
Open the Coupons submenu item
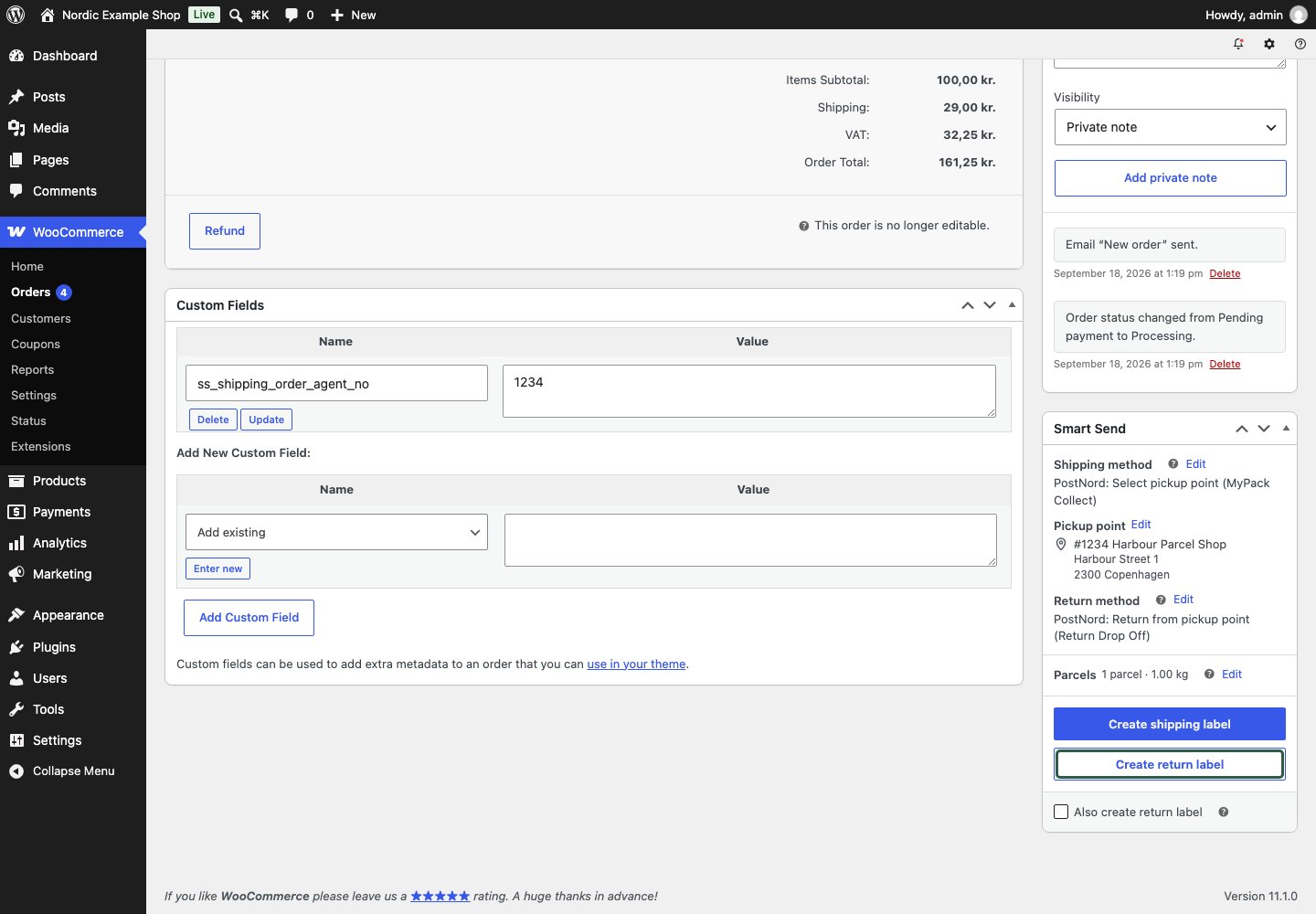[x=36, y=345]
